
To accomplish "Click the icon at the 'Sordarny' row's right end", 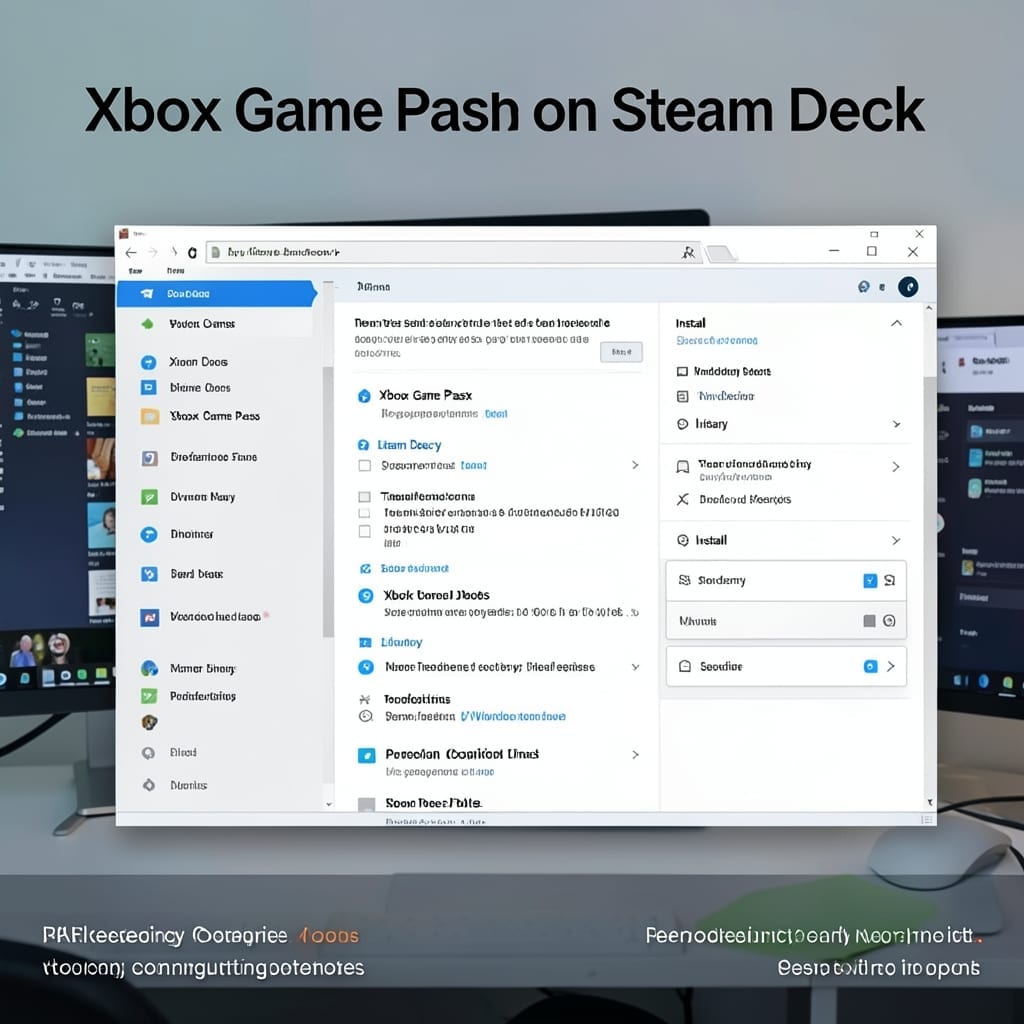I will pos(889,581).
